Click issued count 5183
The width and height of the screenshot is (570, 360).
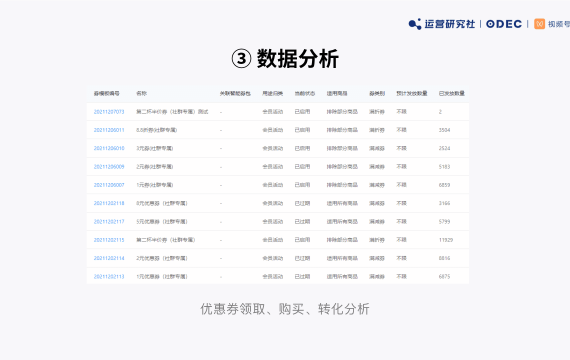coord(444,167)
